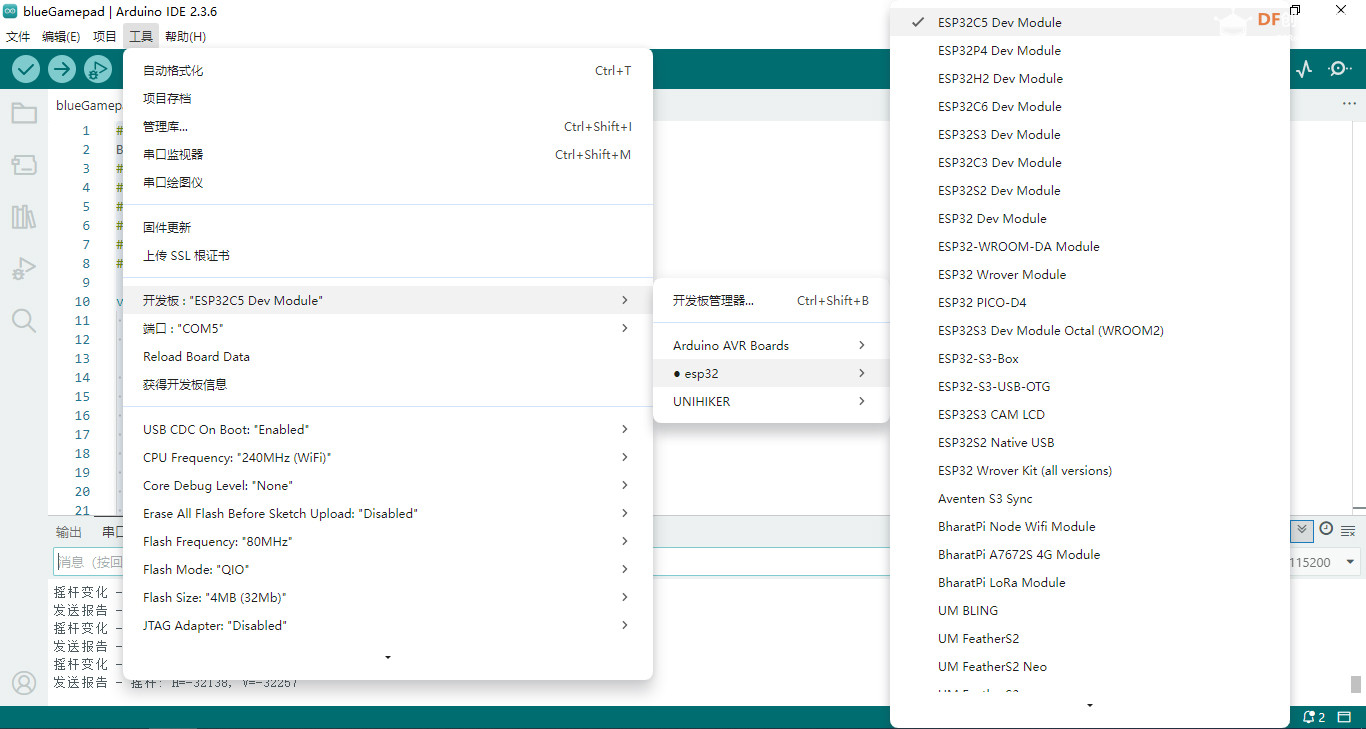Choose 串口监视器 from the Tools menu

click(x=173, y=154)
